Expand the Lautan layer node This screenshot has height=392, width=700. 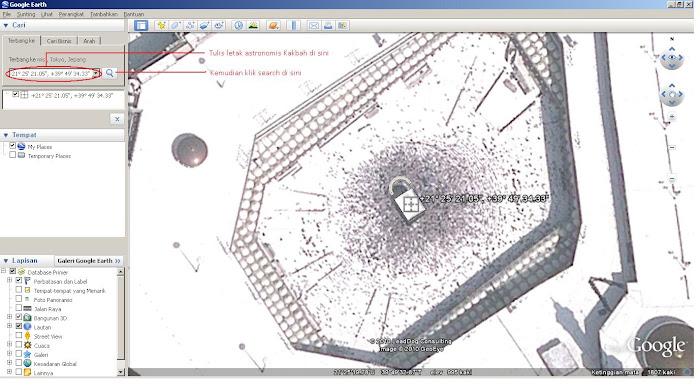pos(9,326)
